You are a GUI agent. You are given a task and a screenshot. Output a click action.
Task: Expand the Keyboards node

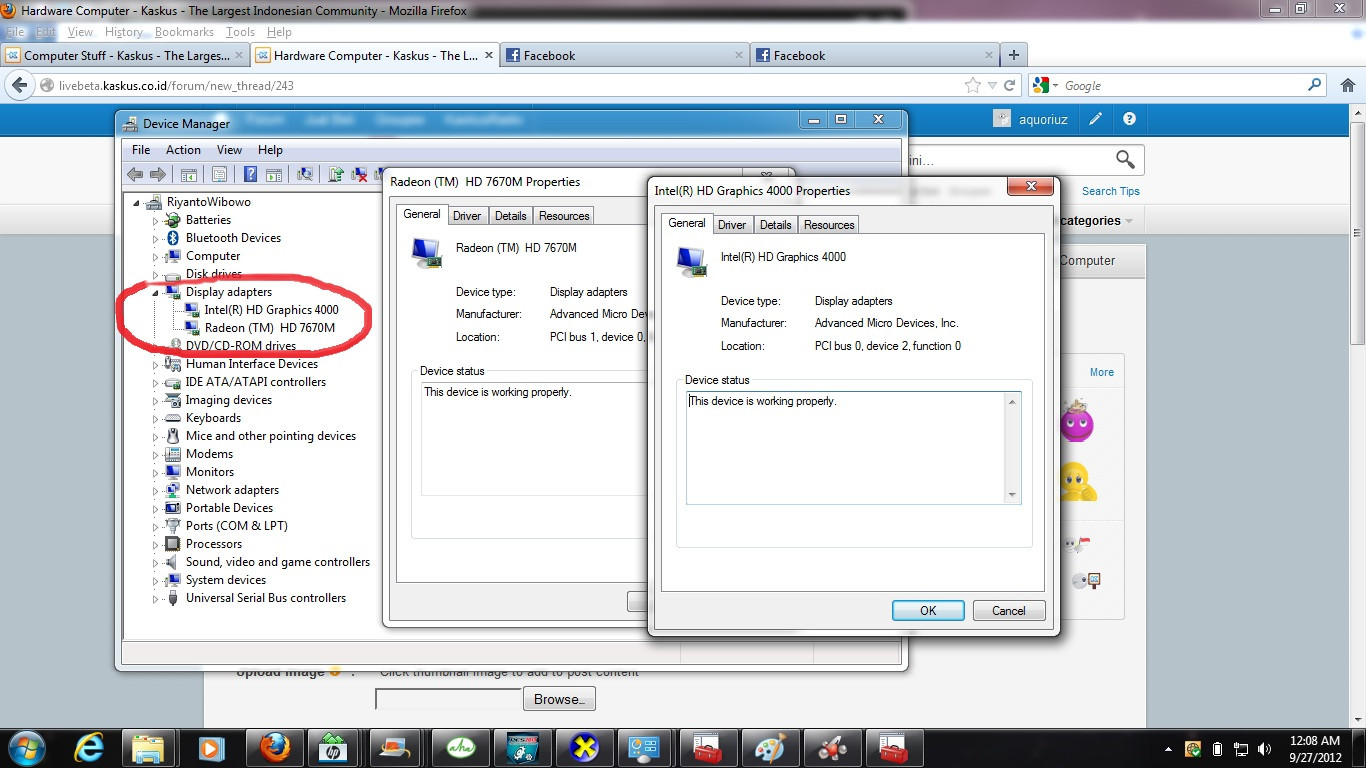pyautogui.click(x=155, y=419)
